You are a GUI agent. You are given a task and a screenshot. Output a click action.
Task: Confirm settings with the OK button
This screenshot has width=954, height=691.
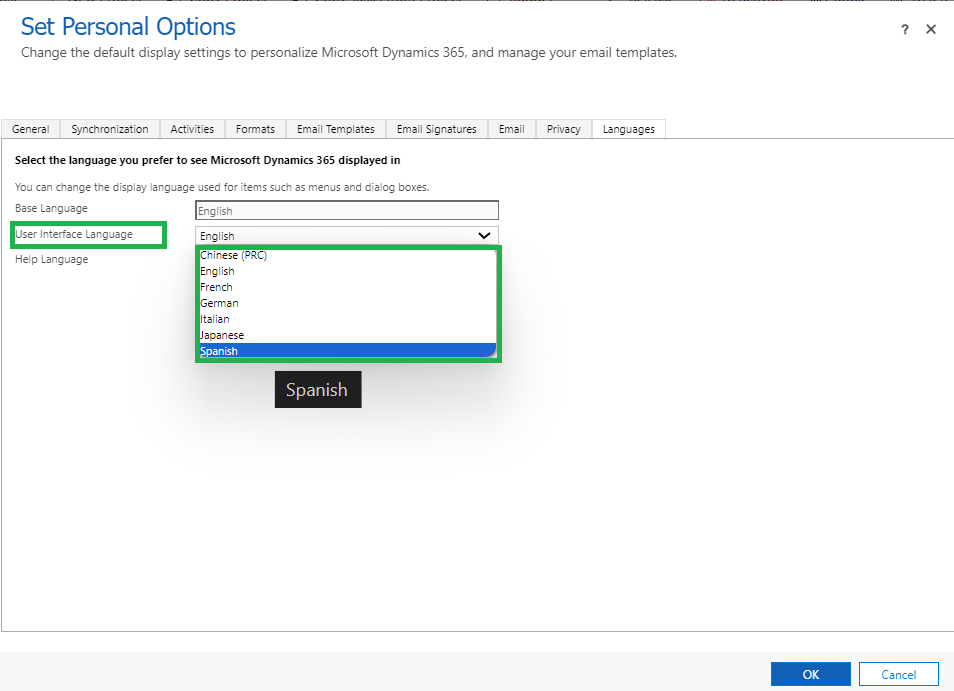point(810,674)
